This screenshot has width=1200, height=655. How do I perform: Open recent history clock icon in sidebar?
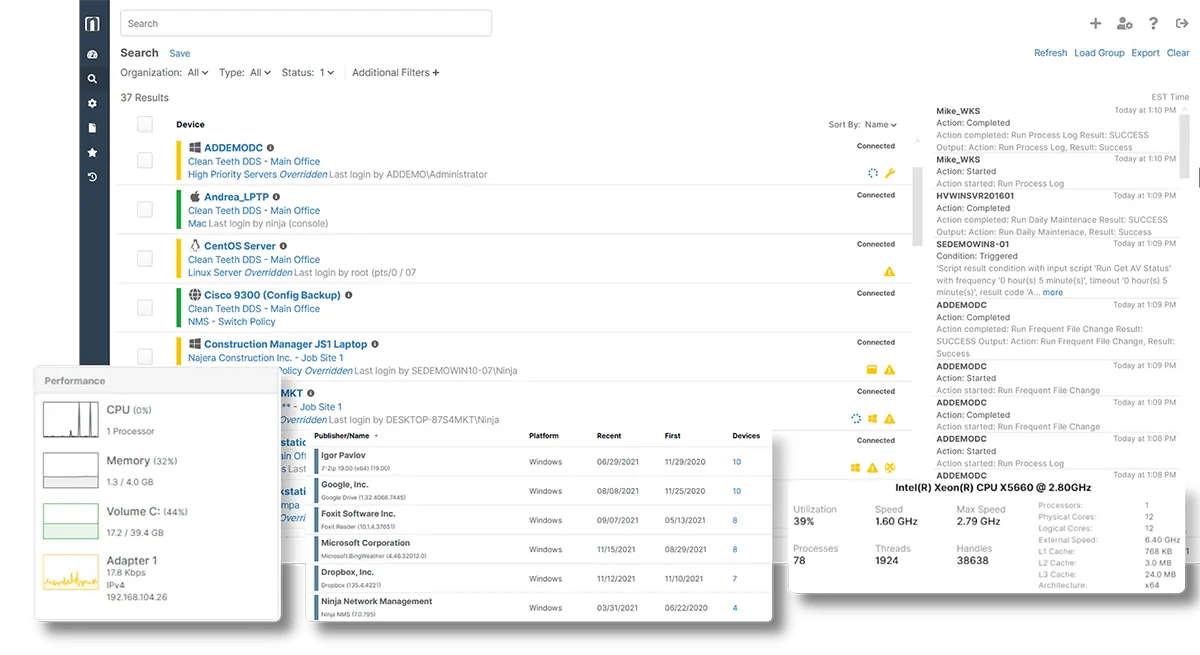click(93, 177)
